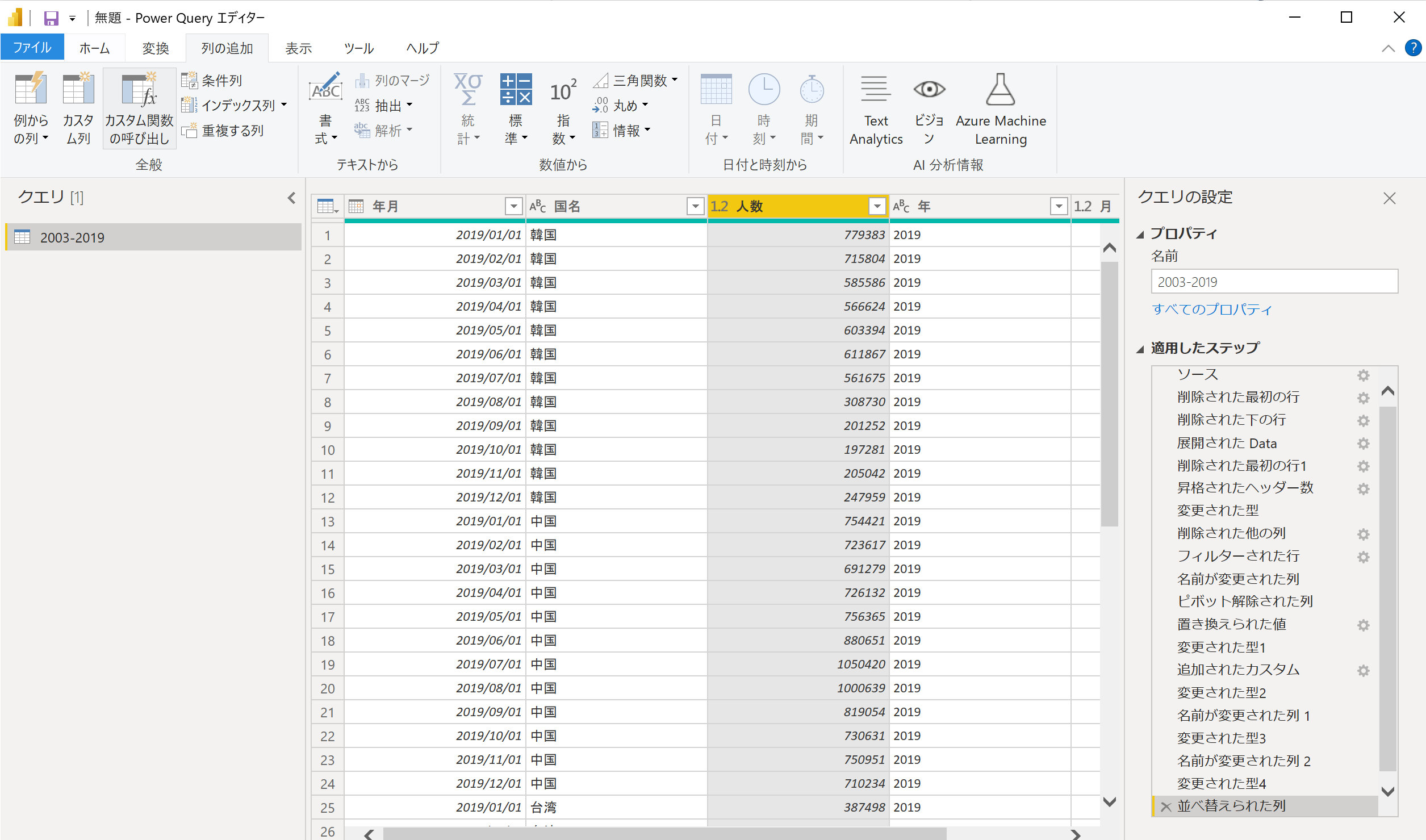
Task: Open the filter dropdown on 人数 column
Action: click(877, 206)
